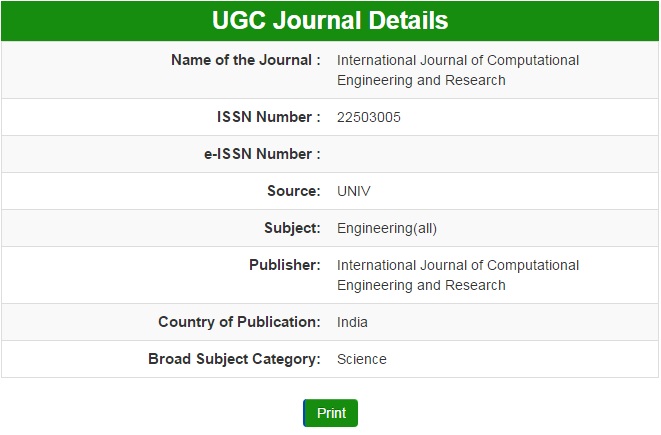Click the 'Name of the Journal' label
Viewport: 661px width, 435px height.
coord(245,60)
